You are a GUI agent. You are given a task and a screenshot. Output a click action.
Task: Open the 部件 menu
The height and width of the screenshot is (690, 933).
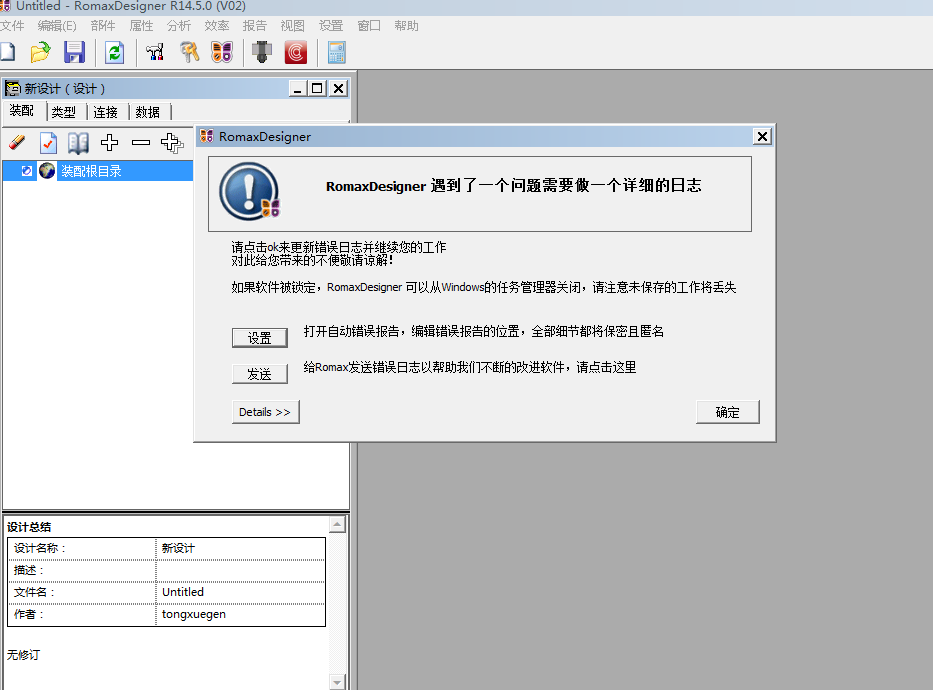[103, 26]
